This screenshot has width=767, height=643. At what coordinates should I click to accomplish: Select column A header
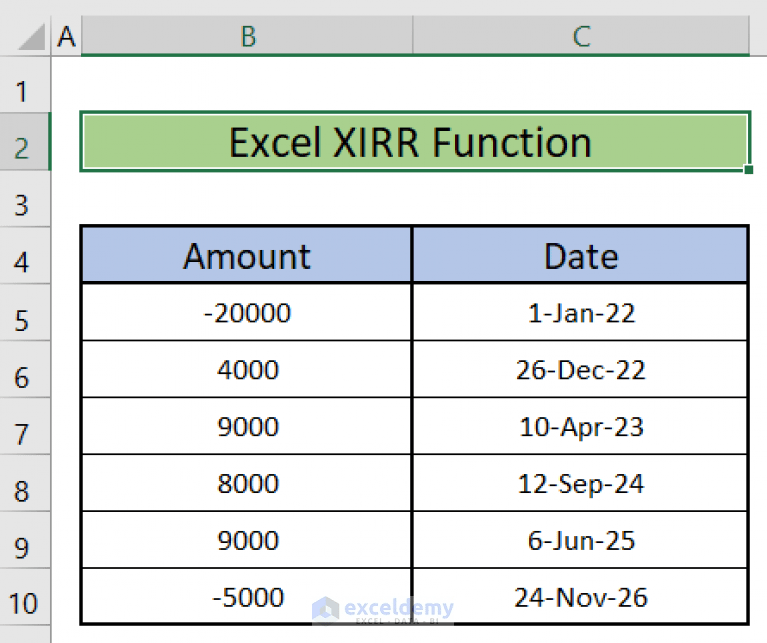67,36
